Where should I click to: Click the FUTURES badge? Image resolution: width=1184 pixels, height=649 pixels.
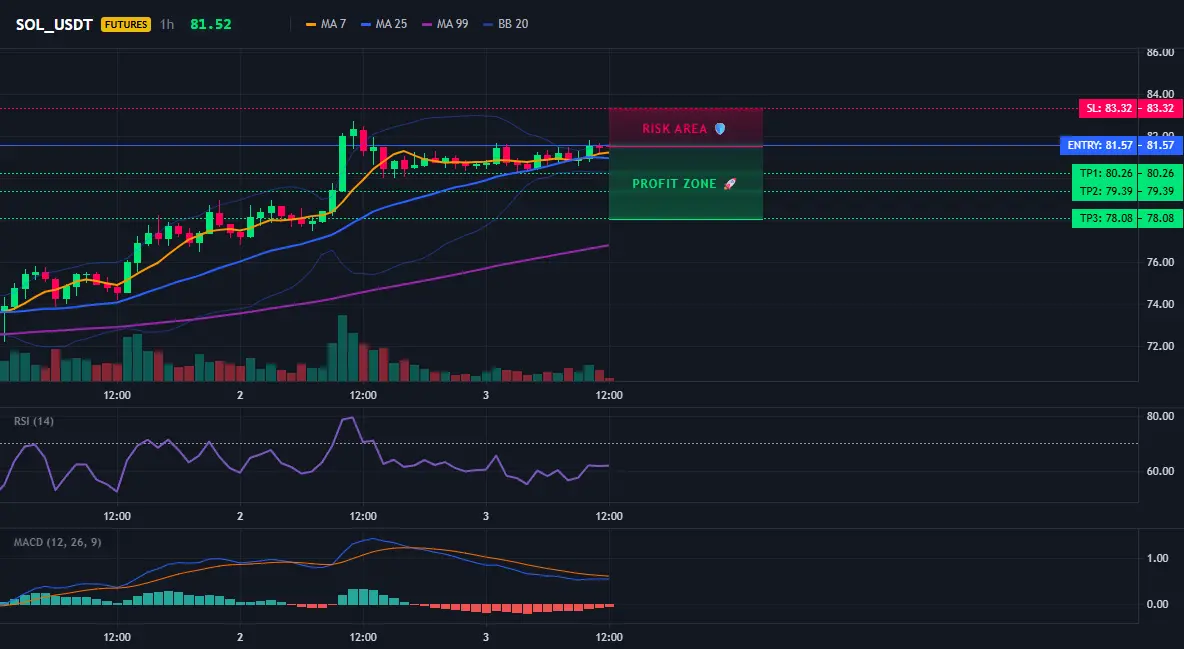[x=126, y=24]
